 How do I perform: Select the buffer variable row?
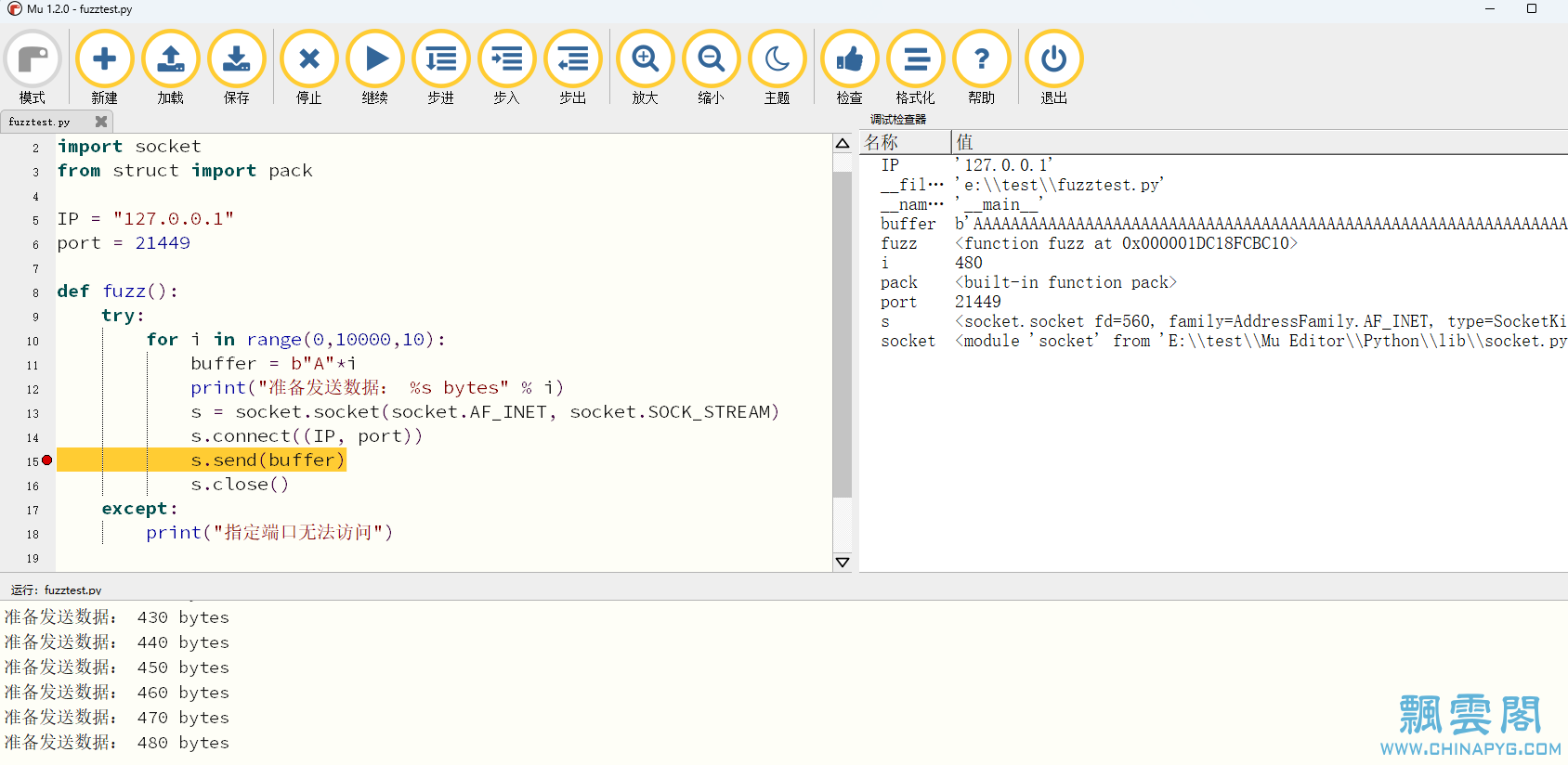[1213, 224]
